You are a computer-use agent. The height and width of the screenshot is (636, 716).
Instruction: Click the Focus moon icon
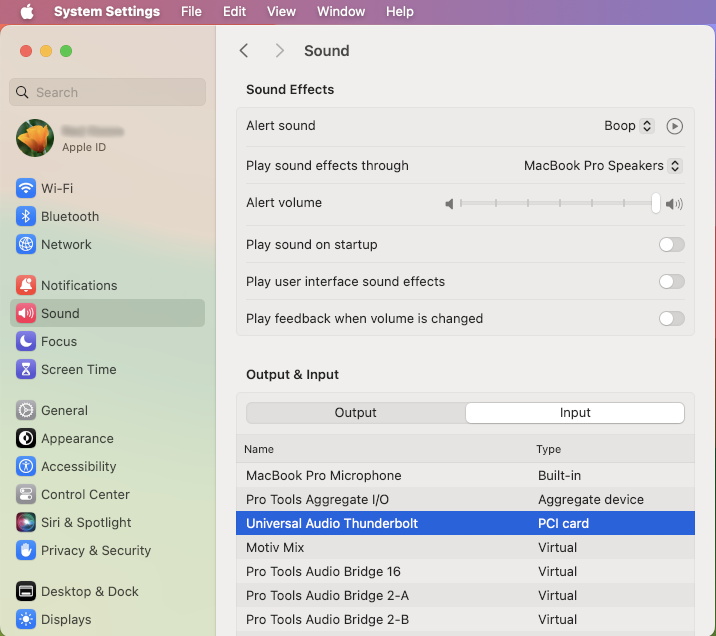click(x=26, y=341)
